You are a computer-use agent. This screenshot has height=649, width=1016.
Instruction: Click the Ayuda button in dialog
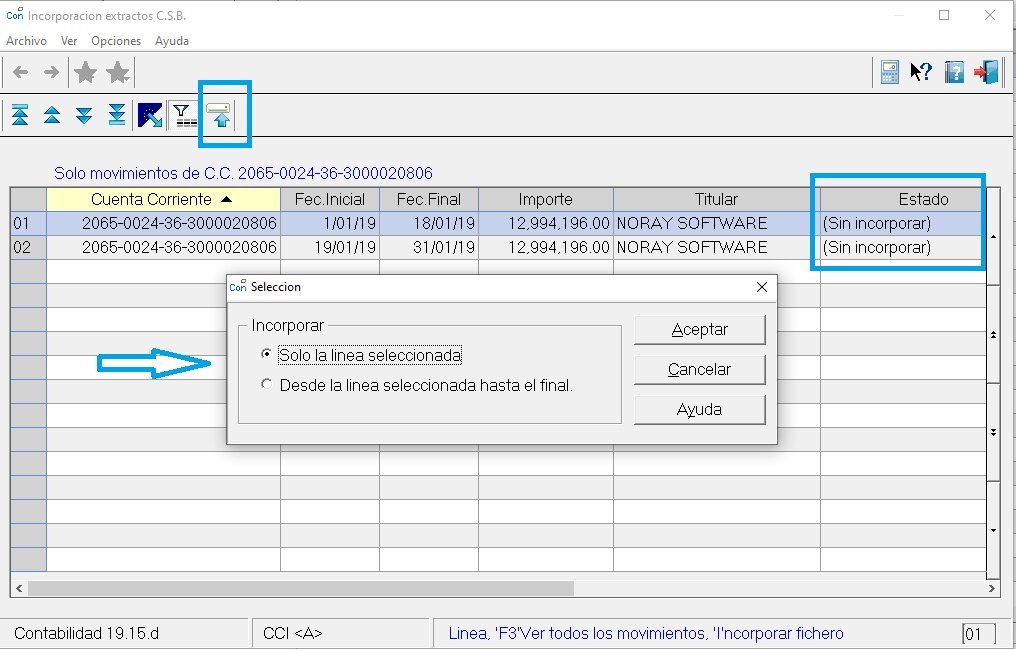(x=700, y=410)
